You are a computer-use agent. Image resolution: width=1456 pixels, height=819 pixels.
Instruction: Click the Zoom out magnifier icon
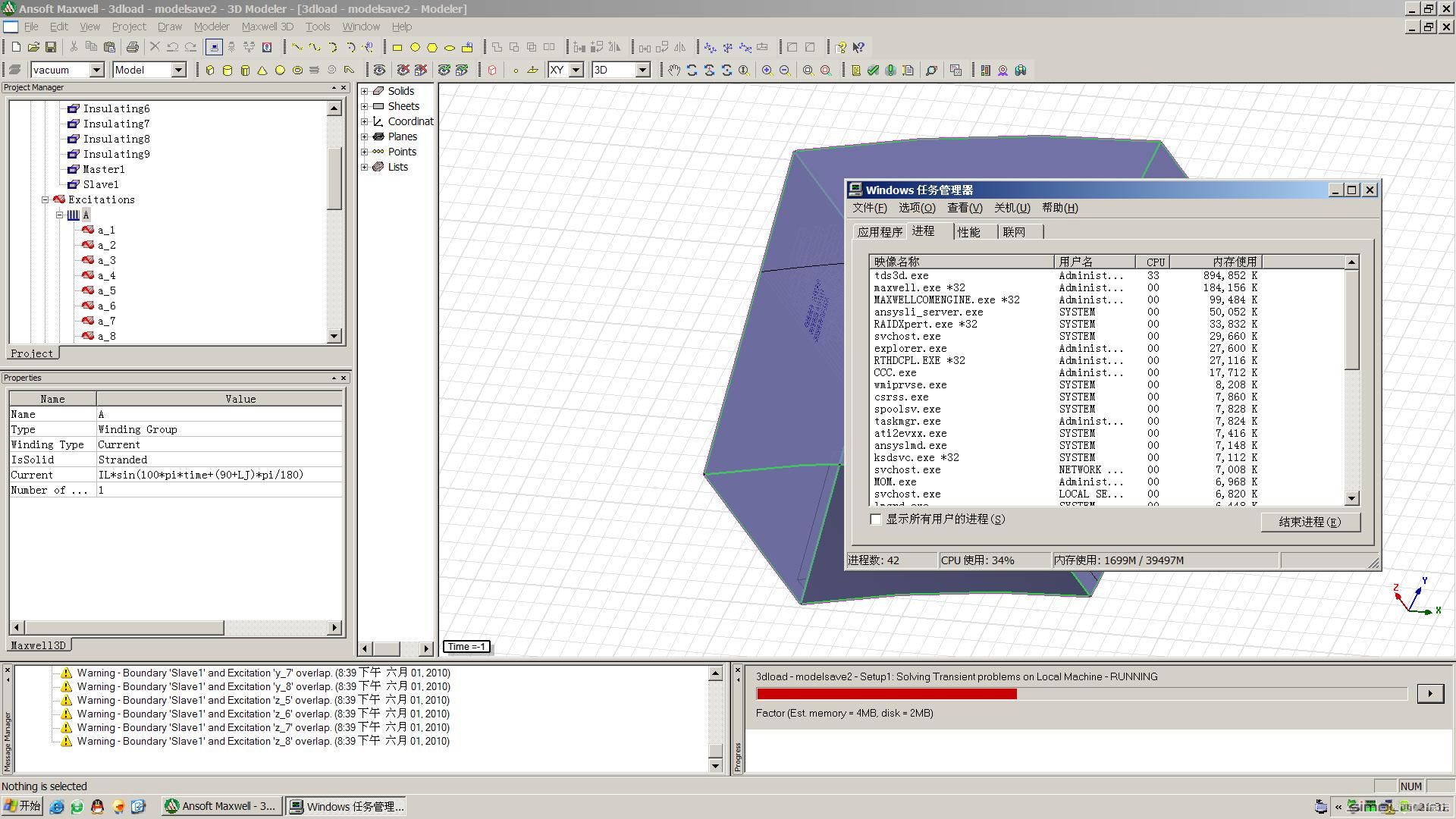tap(785, 70)
